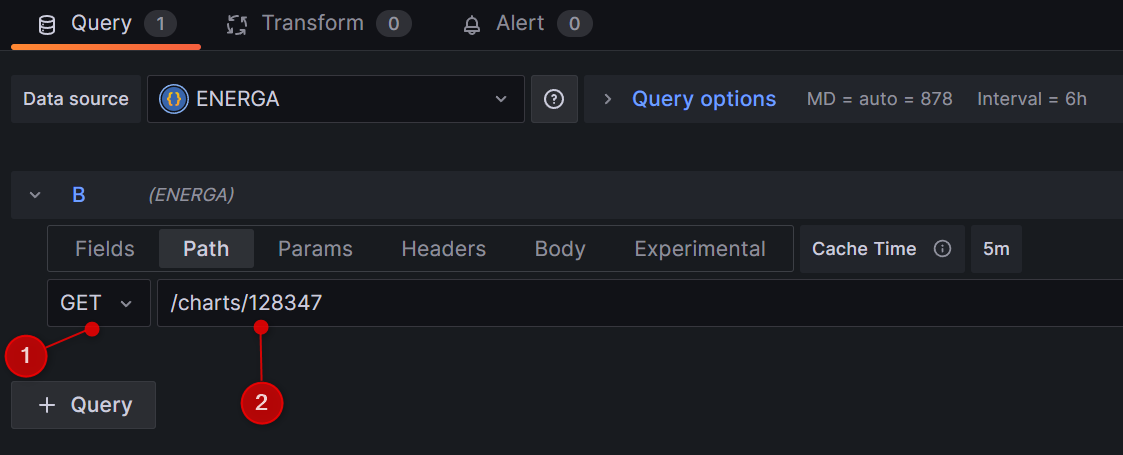
Task: Click the ENERGA data source logo icon
Action: (x=174, y=99)
